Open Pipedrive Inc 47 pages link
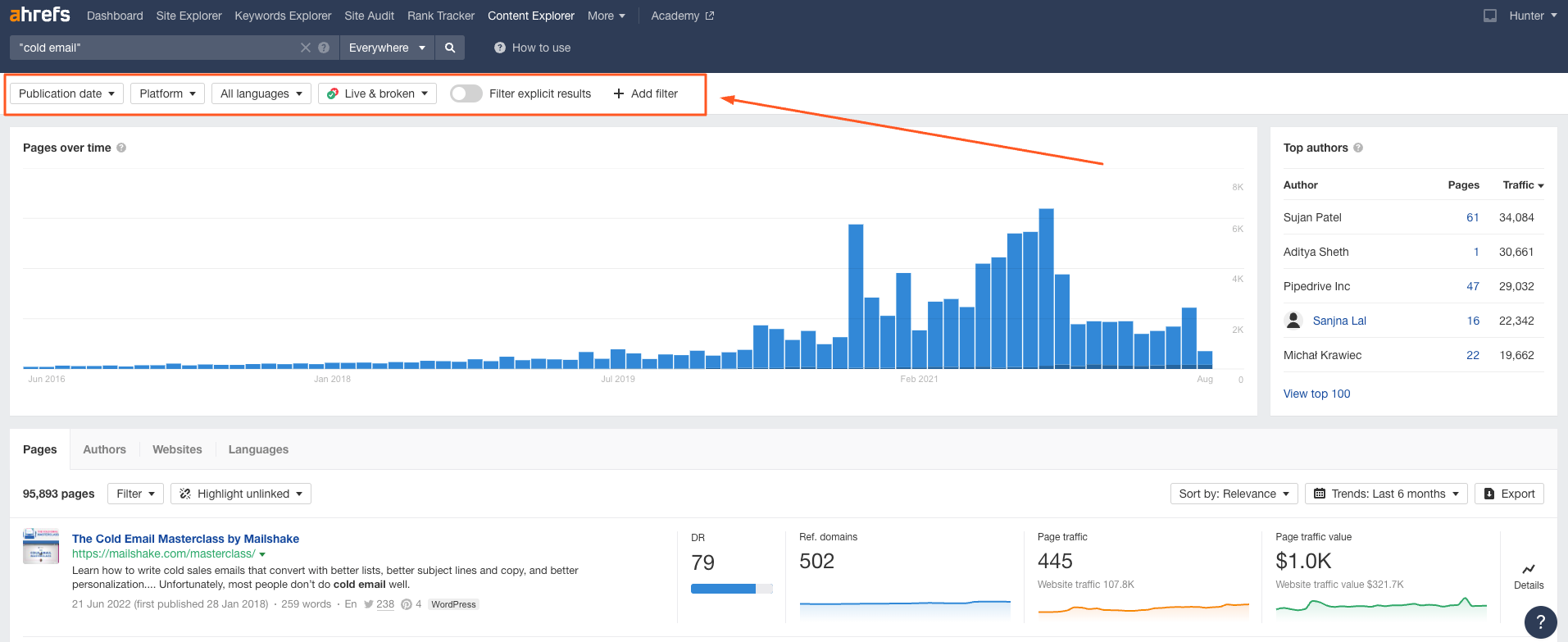 pos(1472,286)
